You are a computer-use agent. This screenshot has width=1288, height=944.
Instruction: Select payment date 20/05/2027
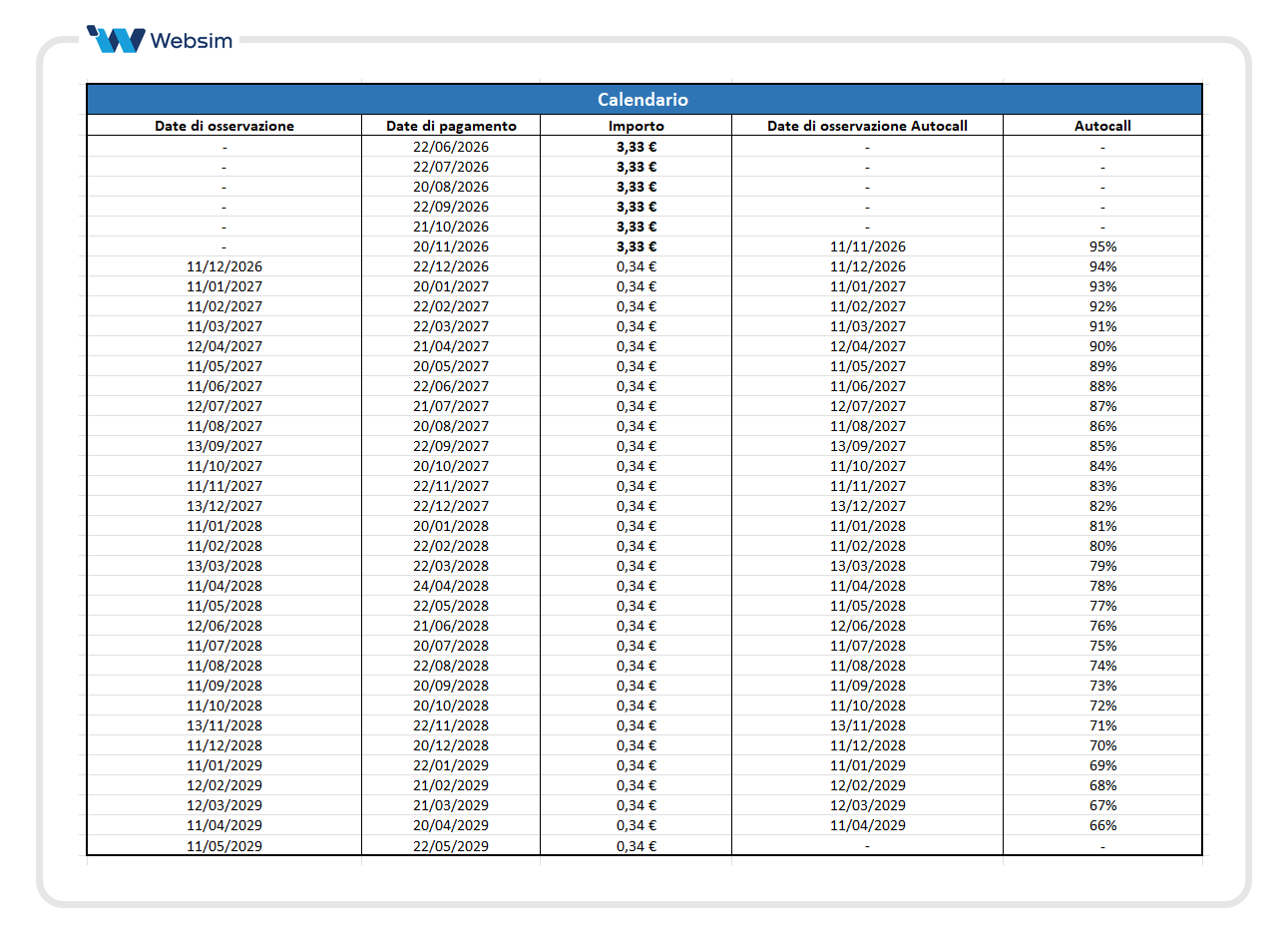(451, 366)
